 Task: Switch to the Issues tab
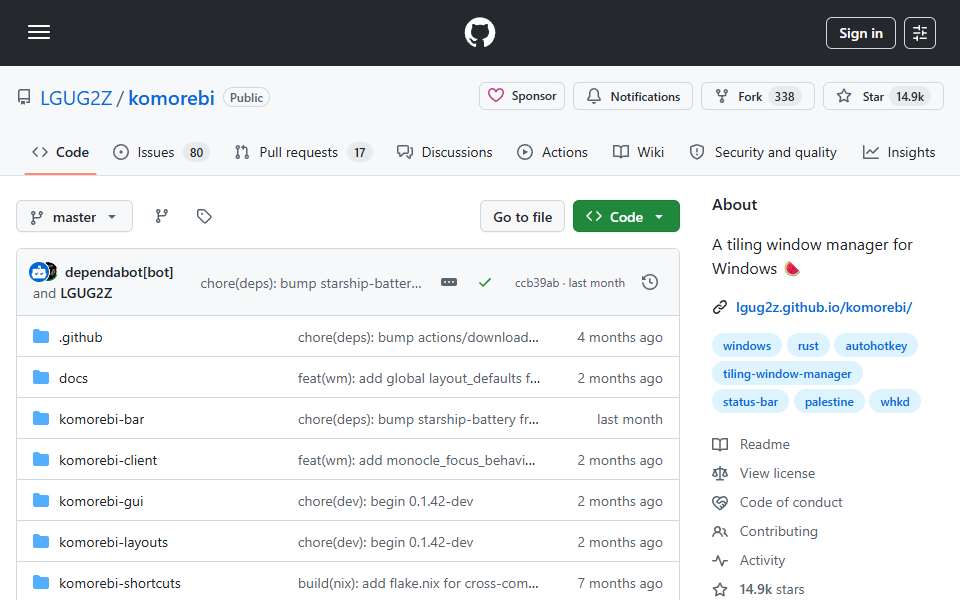[161, 152]
